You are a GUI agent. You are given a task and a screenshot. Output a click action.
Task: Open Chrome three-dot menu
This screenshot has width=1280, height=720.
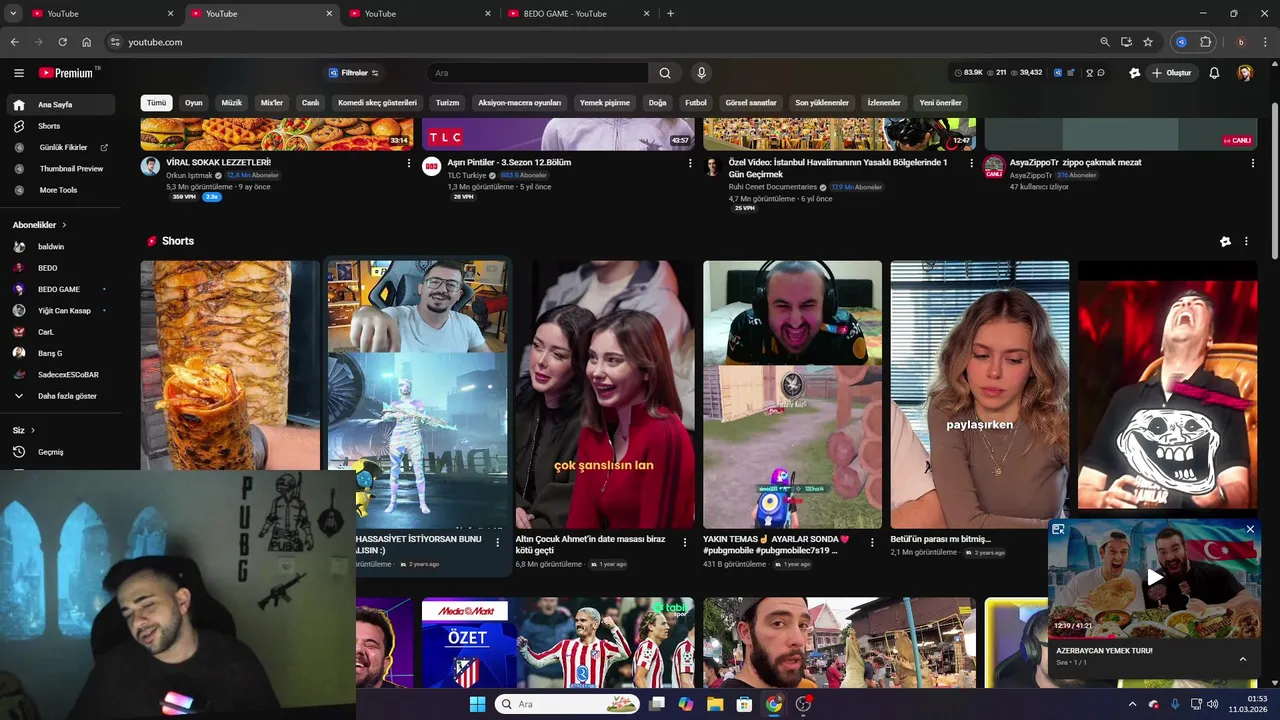coord(1264,42)
